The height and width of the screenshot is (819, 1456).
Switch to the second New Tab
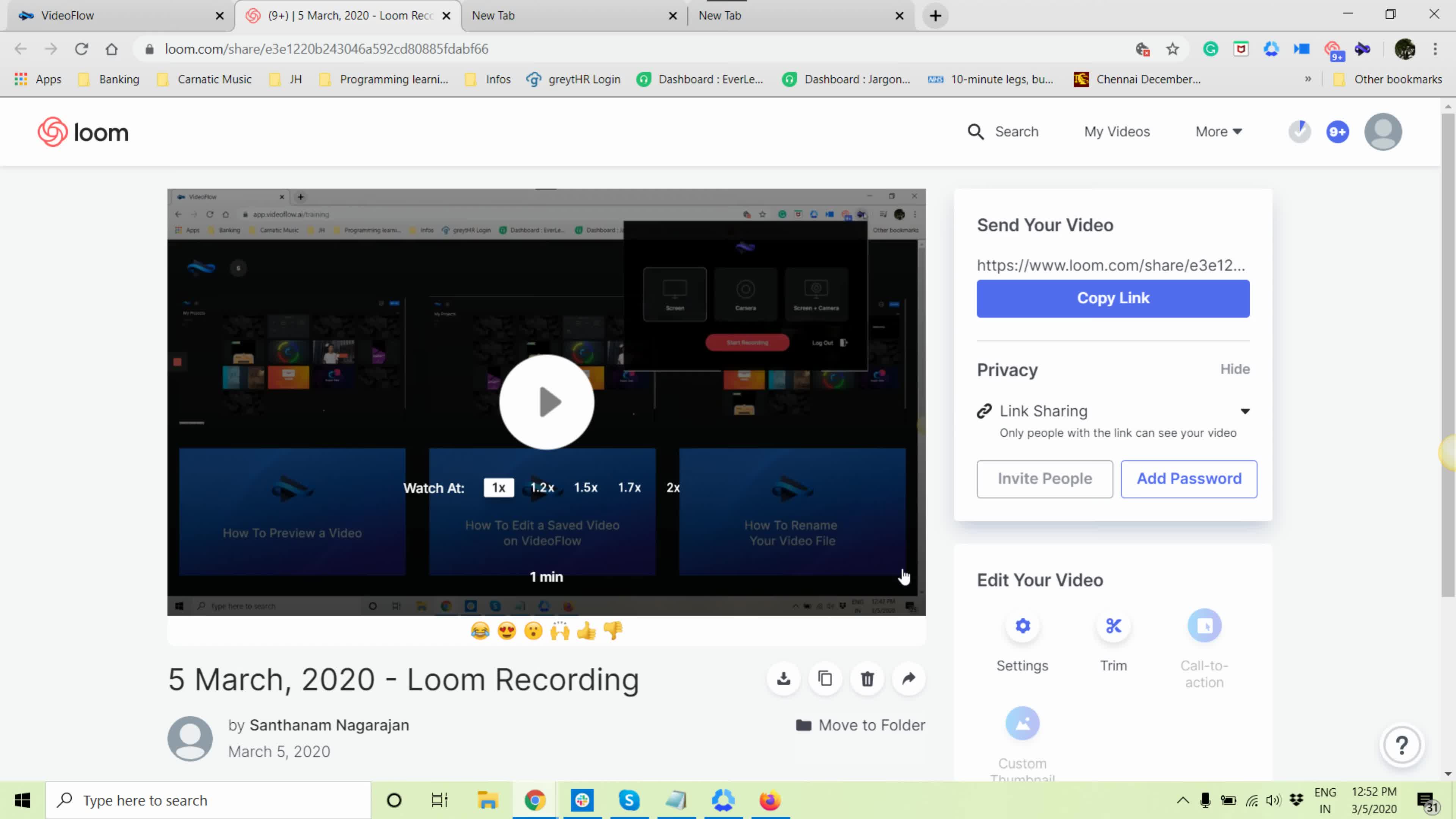tap(801, 16)
